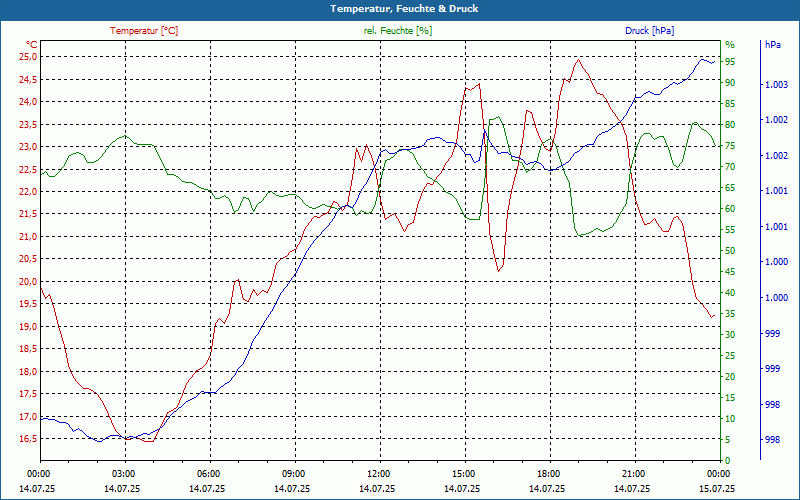Select the red Temperatur [°C] legend label
This screenshot has height=500, width=800.
point(144,31)
